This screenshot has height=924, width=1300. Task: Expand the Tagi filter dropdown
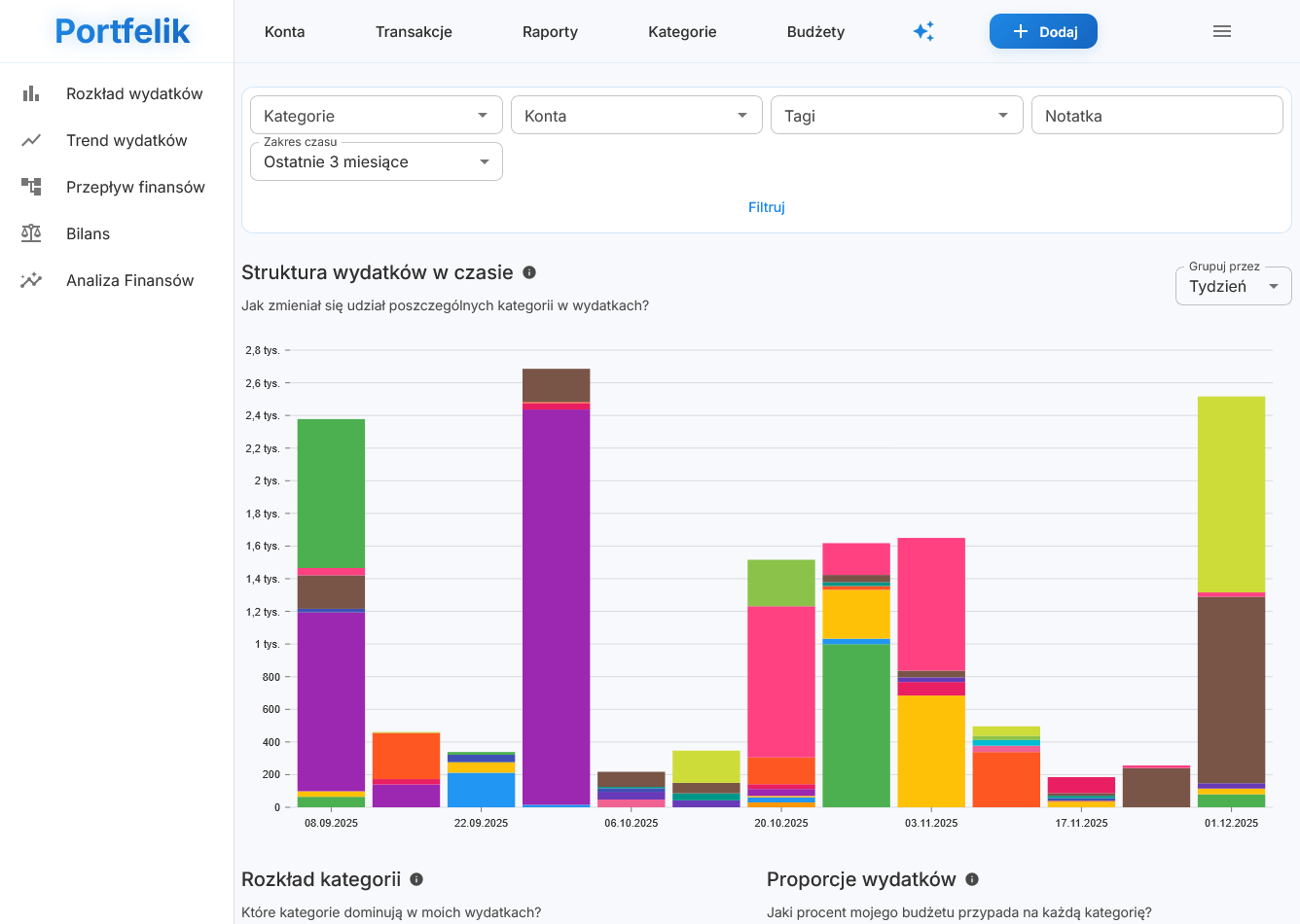click(895, 116)
